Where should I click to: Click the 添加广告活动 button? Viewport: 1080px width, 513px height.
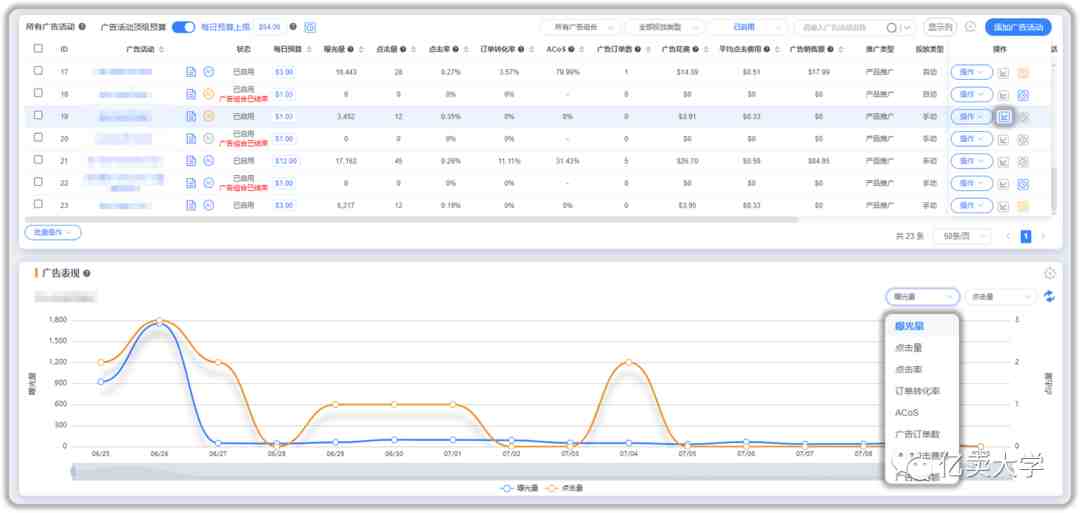(1019, 27)
